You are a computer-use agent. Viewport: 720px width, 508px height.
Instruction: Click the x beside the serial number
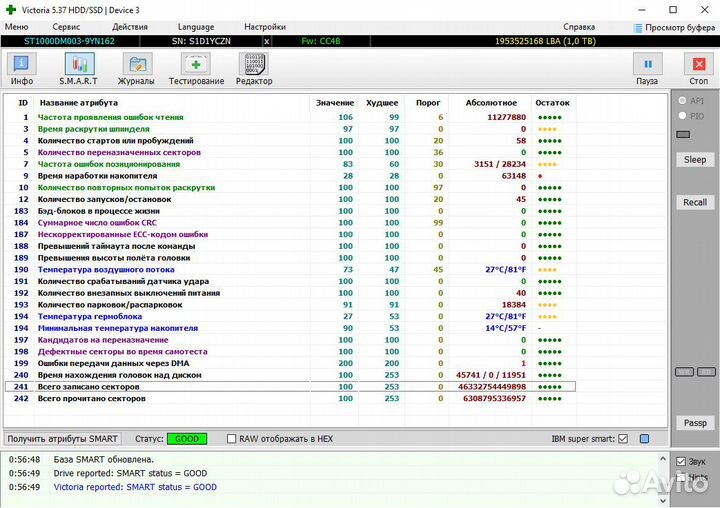click(x=266, y=42)
